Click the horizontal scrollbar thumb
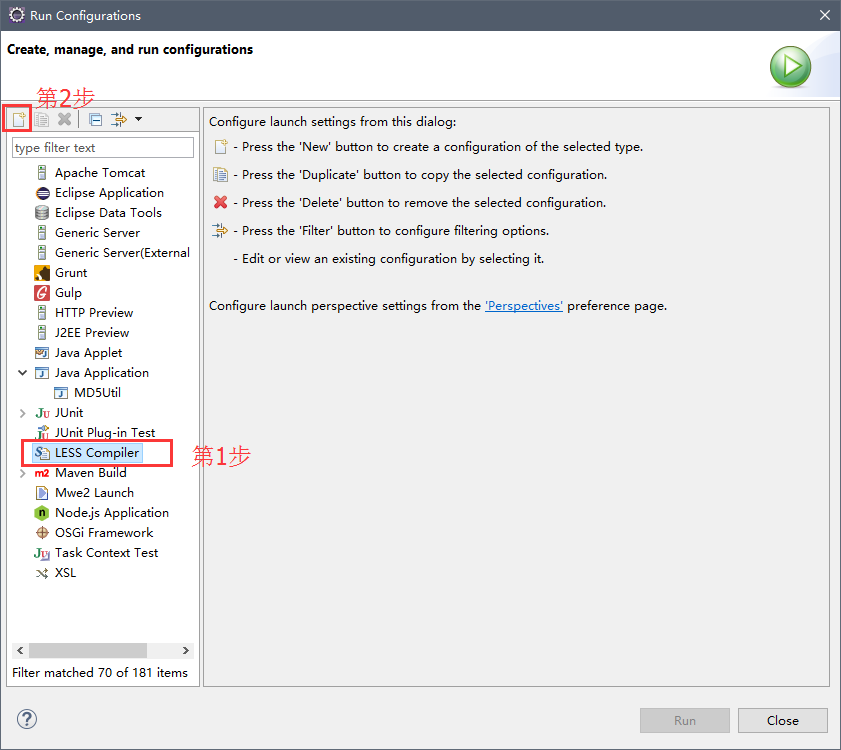This screenshot has width=841, height=750. [x=88, y=650]
